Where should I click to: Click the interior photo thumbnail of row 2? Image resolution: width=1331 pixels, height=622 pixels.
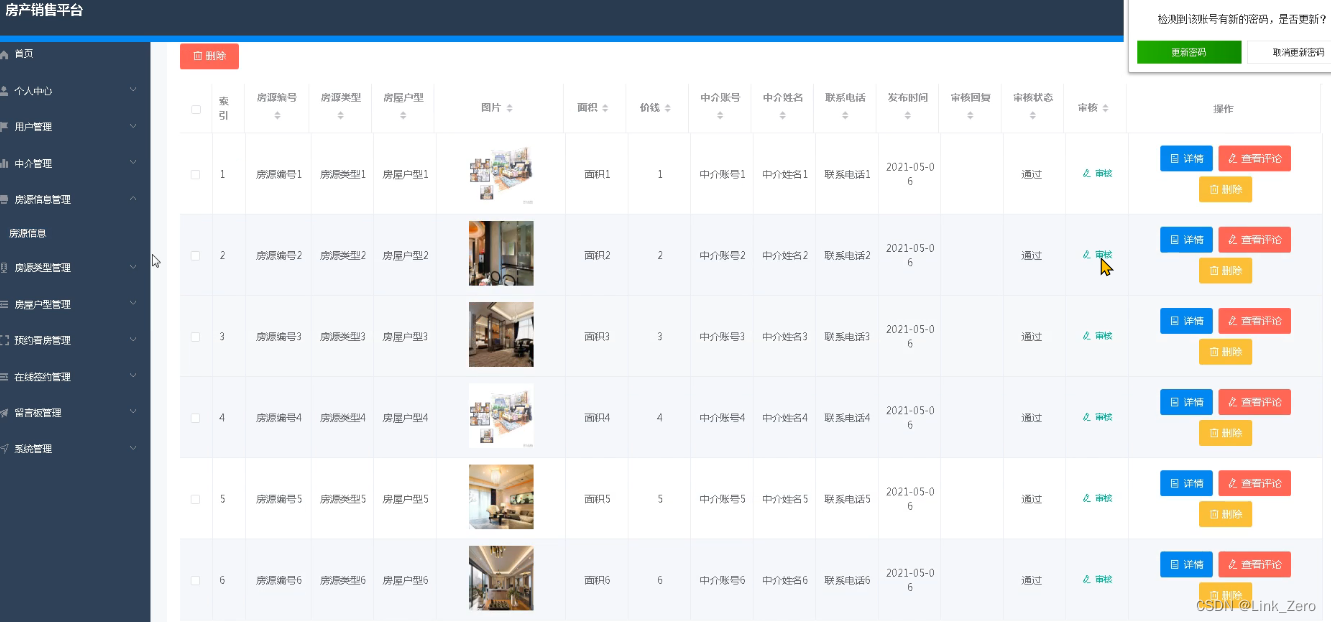click(x=501, y=253)
